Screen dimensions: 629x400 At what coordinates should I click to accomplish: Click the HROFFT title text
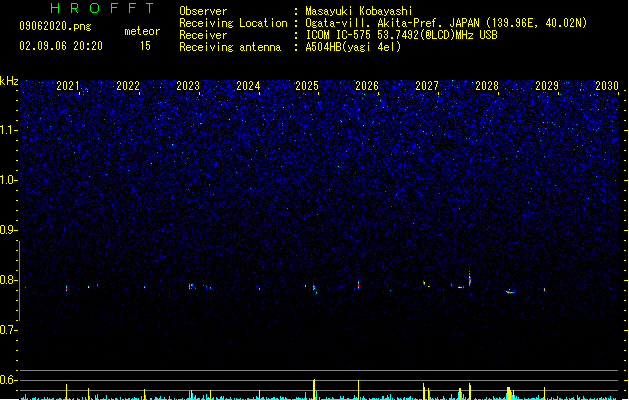(103, 8)
